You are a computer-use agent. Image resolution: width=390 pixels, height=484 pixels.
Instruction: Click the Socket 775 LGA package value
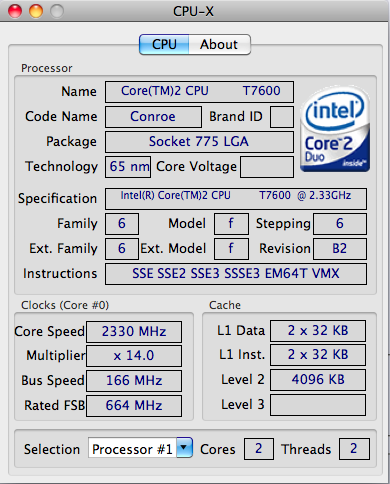pyautogui.click(x=199, y=142)
